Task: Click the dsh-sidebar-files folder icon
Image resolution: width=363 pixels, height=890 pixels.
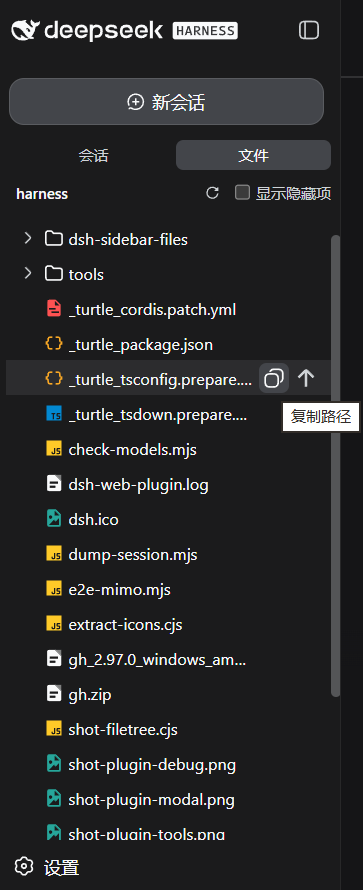Action: tap(54, 239)
